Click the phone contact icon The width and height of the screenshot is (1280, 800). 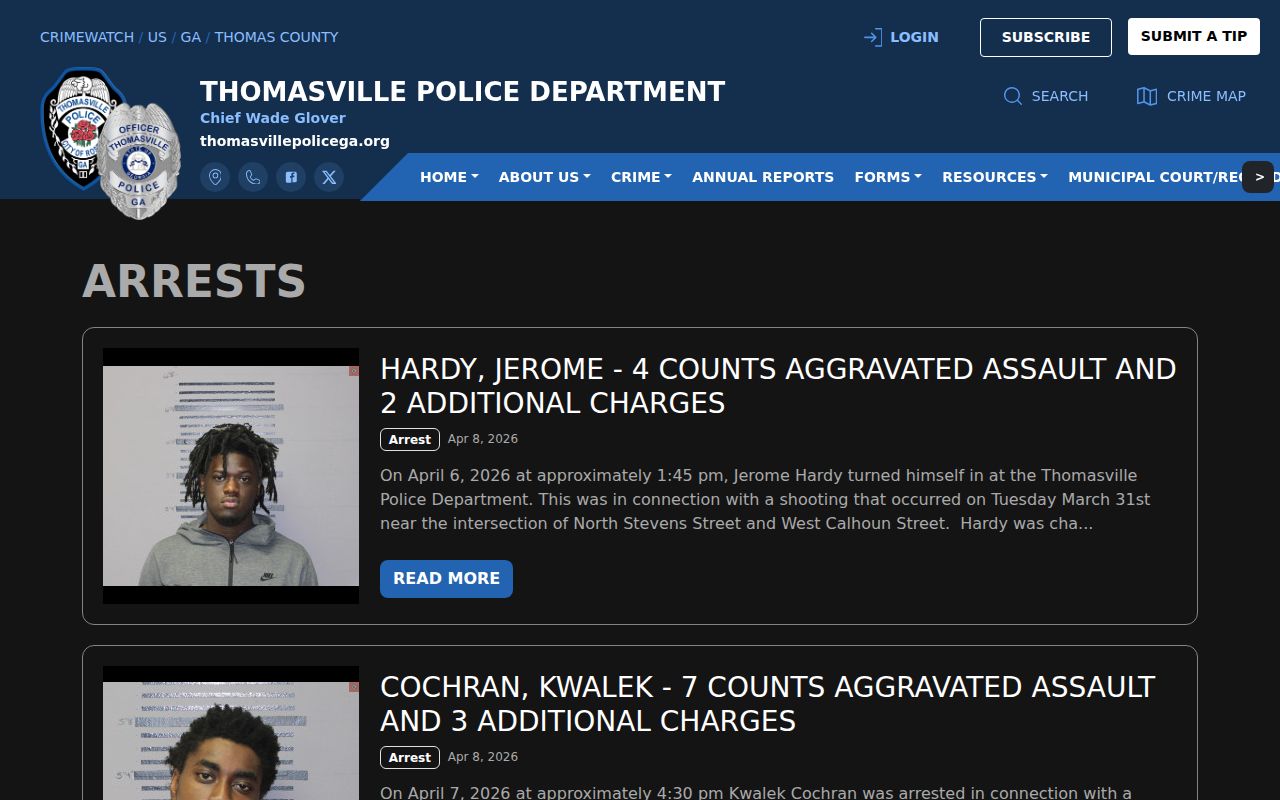[253, 177]
